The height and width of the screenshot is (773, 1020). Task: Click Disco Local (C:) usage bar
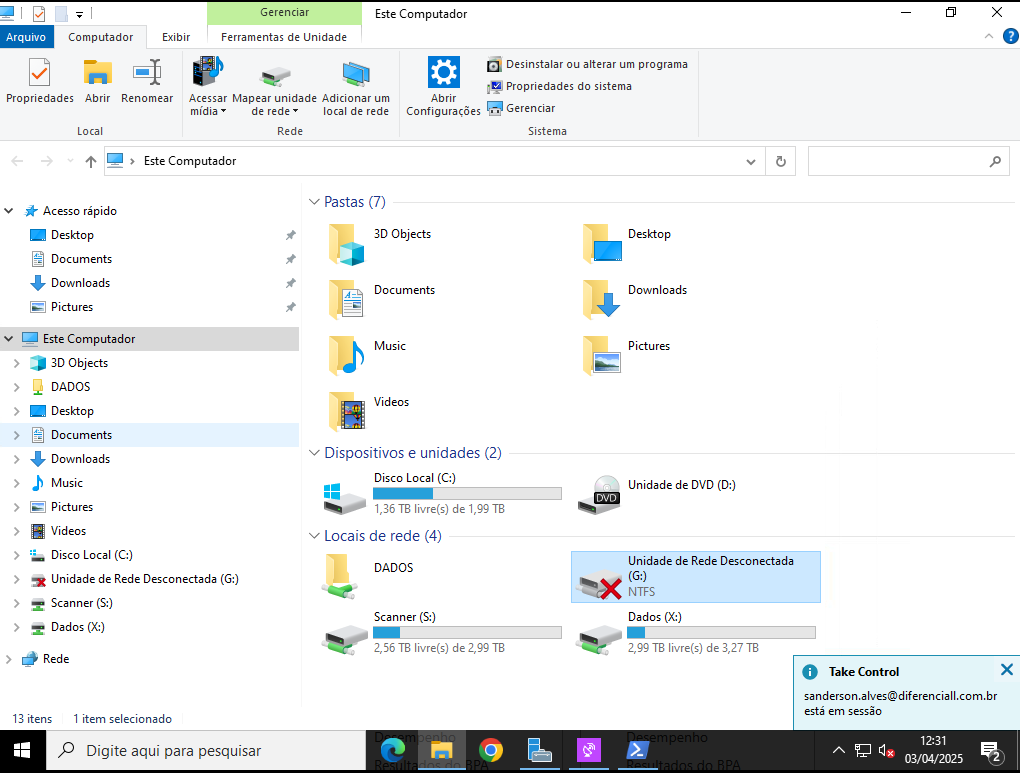click(x=467, y=494)
